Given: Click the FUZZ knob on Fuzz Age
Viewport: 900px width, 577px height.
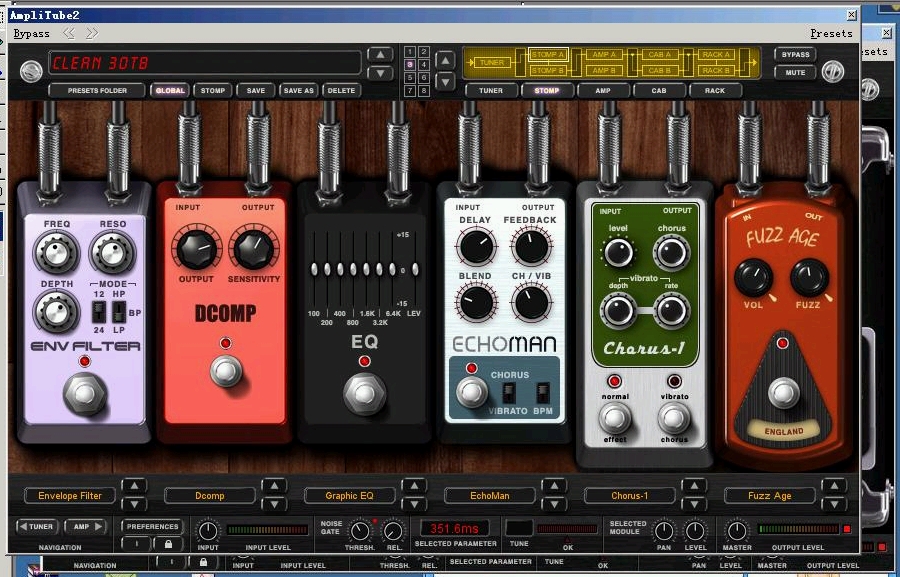Looking at the screenshot, I should (809, 278).
